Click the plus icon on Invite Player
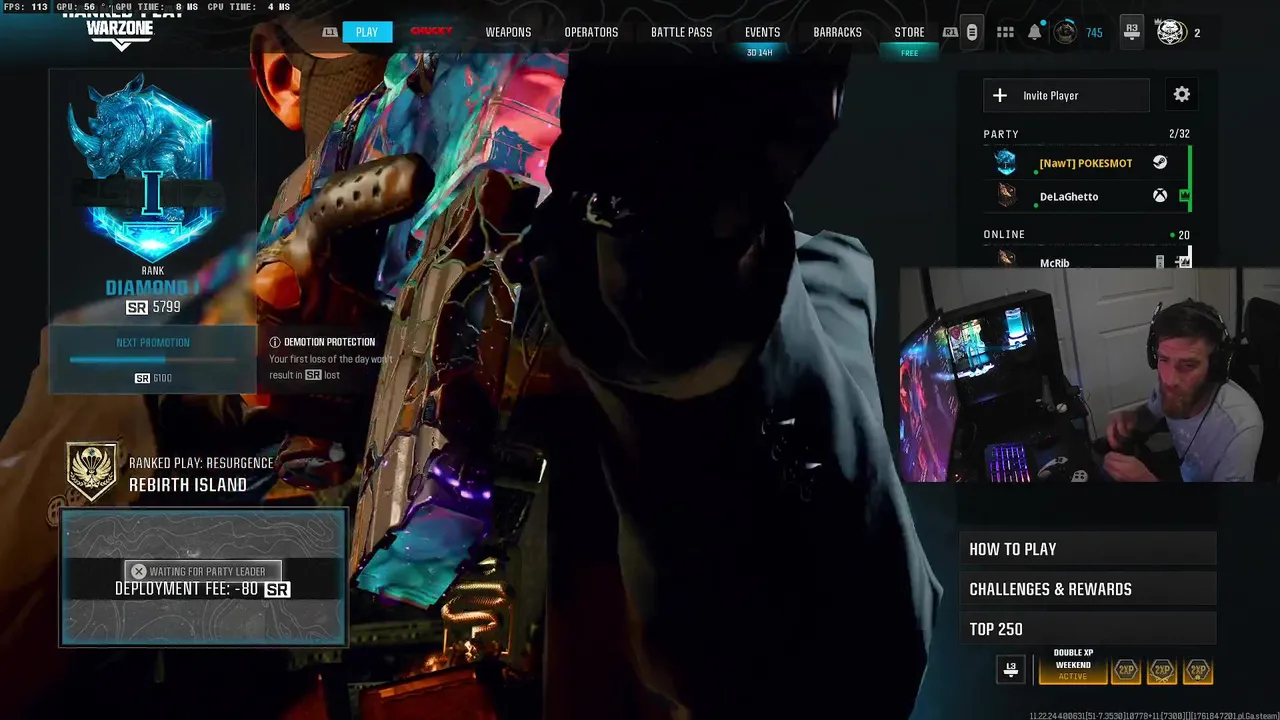The width and height of the screenshot is (1280, 720). tap(1000, 95)
